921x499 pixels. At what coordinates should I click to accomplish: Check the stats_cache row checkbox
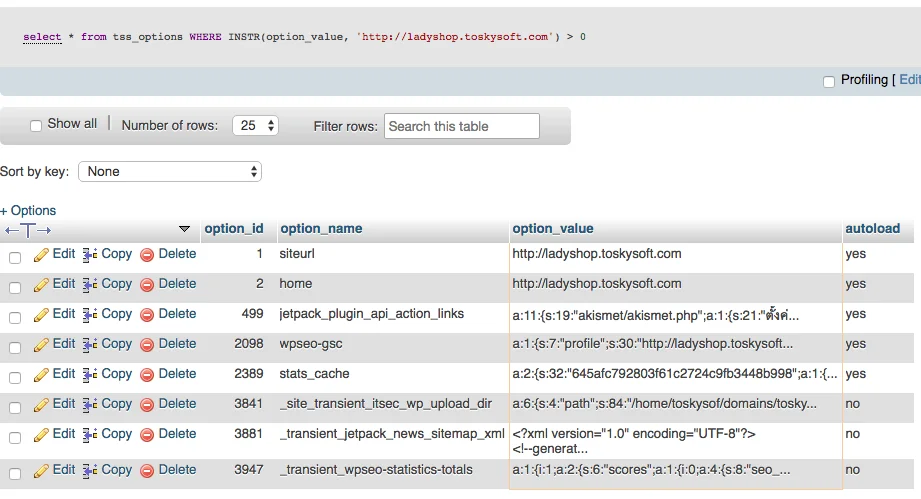15,377
